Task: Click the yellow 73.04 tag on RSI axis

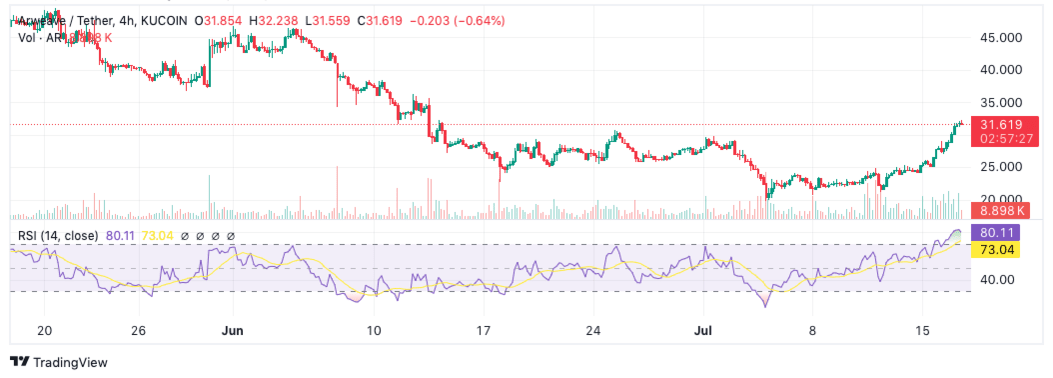Action: (x=996, y=249)
